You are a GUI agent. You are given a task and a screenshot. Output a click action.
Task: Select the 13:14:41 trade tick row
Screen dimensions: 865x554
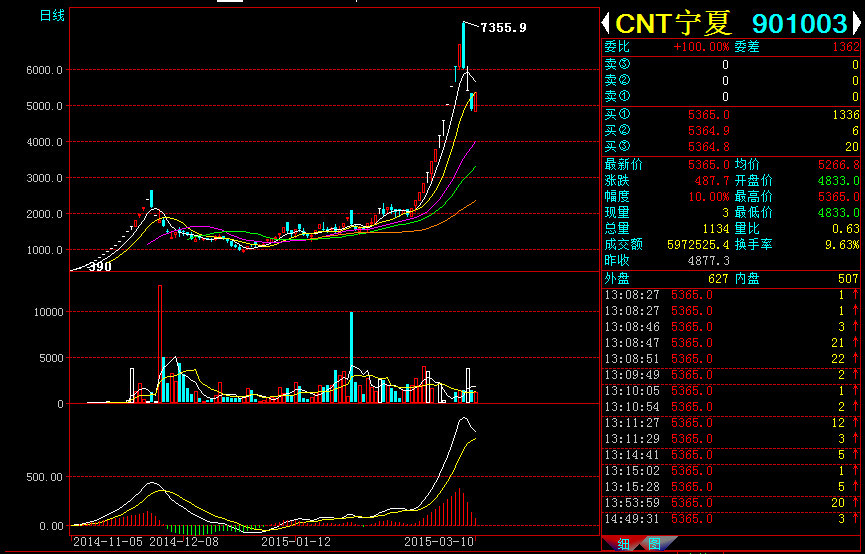click(x=731, y=455)
